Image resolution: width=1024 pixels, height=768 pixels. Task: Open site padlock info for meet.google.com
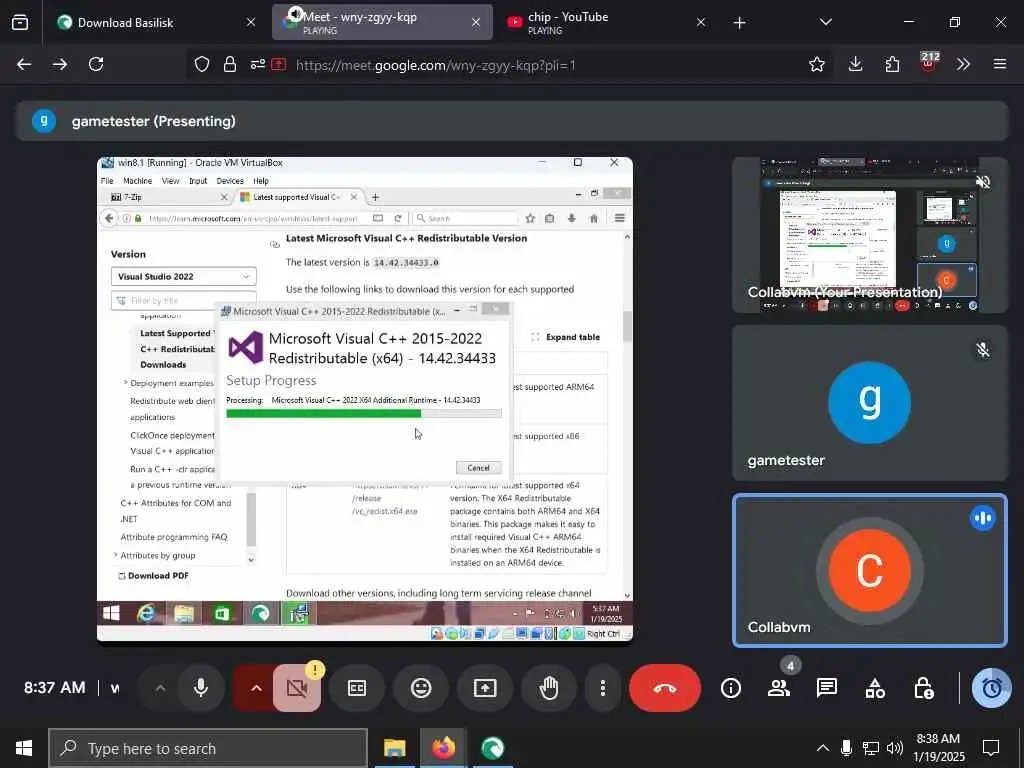230,64
